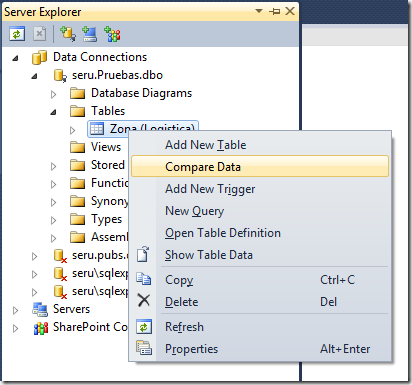Click the greyed Stop Refresh toolbar icon
Image resolution: width=412 pixels, height=385 pixels.
coord(40,34)
